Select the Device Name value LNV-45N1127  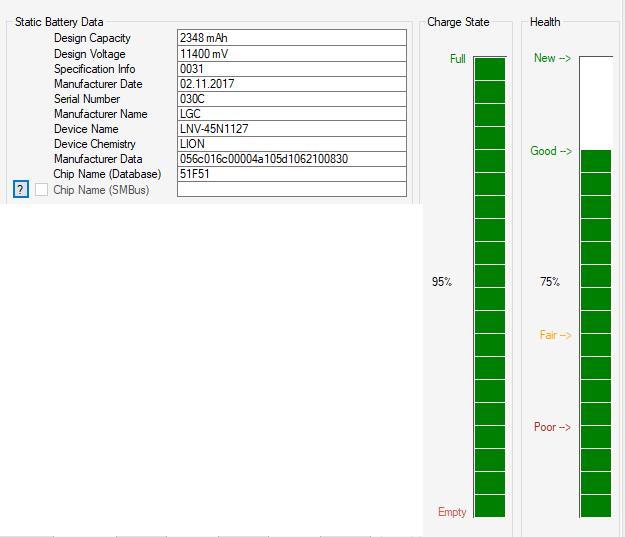292,129
